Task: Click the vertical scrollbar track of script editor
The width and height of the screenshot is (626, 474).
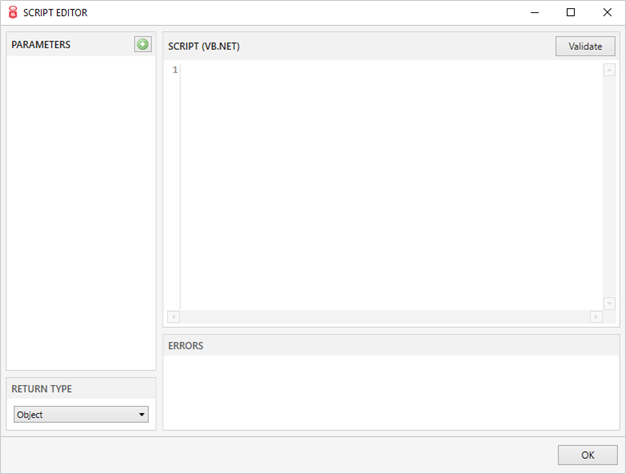Action: point(609,185)
